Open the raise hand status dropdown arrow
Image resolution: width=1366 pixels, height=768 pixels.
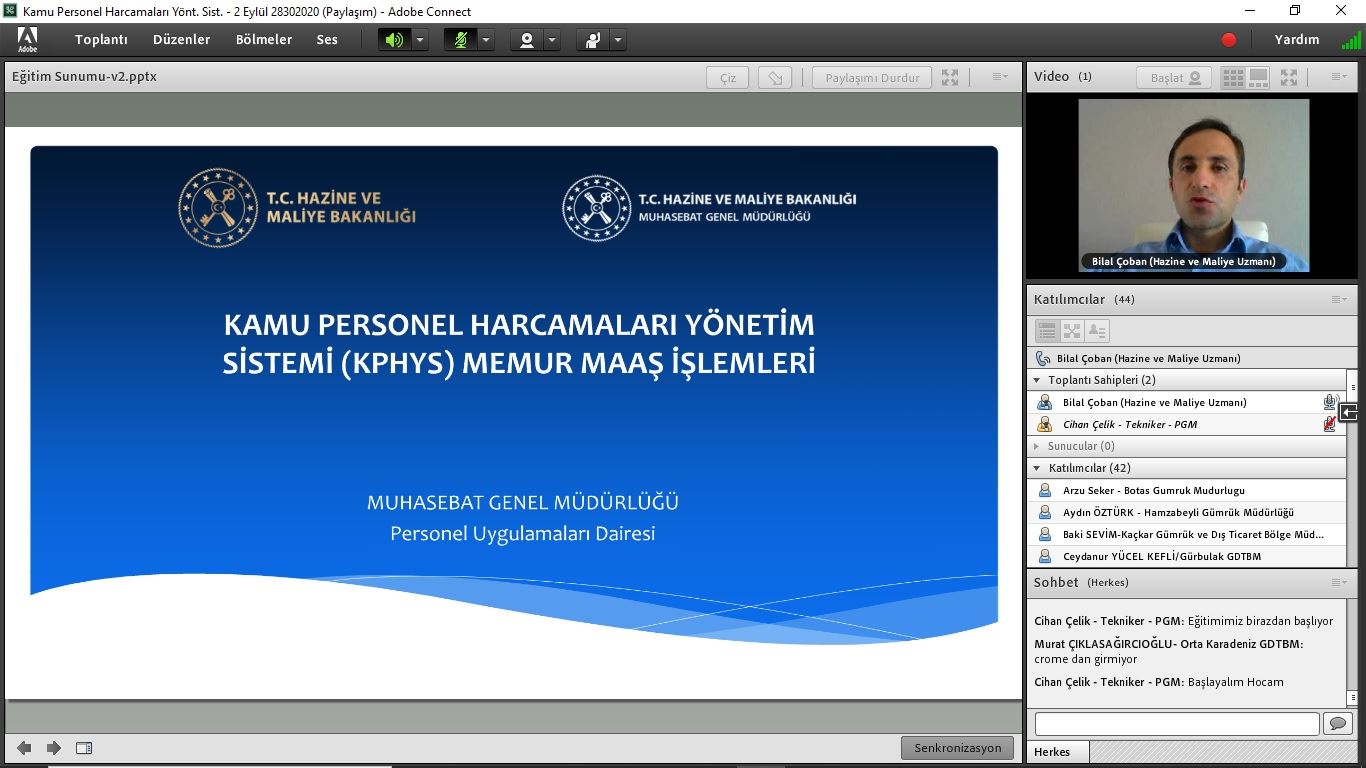(618, 40)
